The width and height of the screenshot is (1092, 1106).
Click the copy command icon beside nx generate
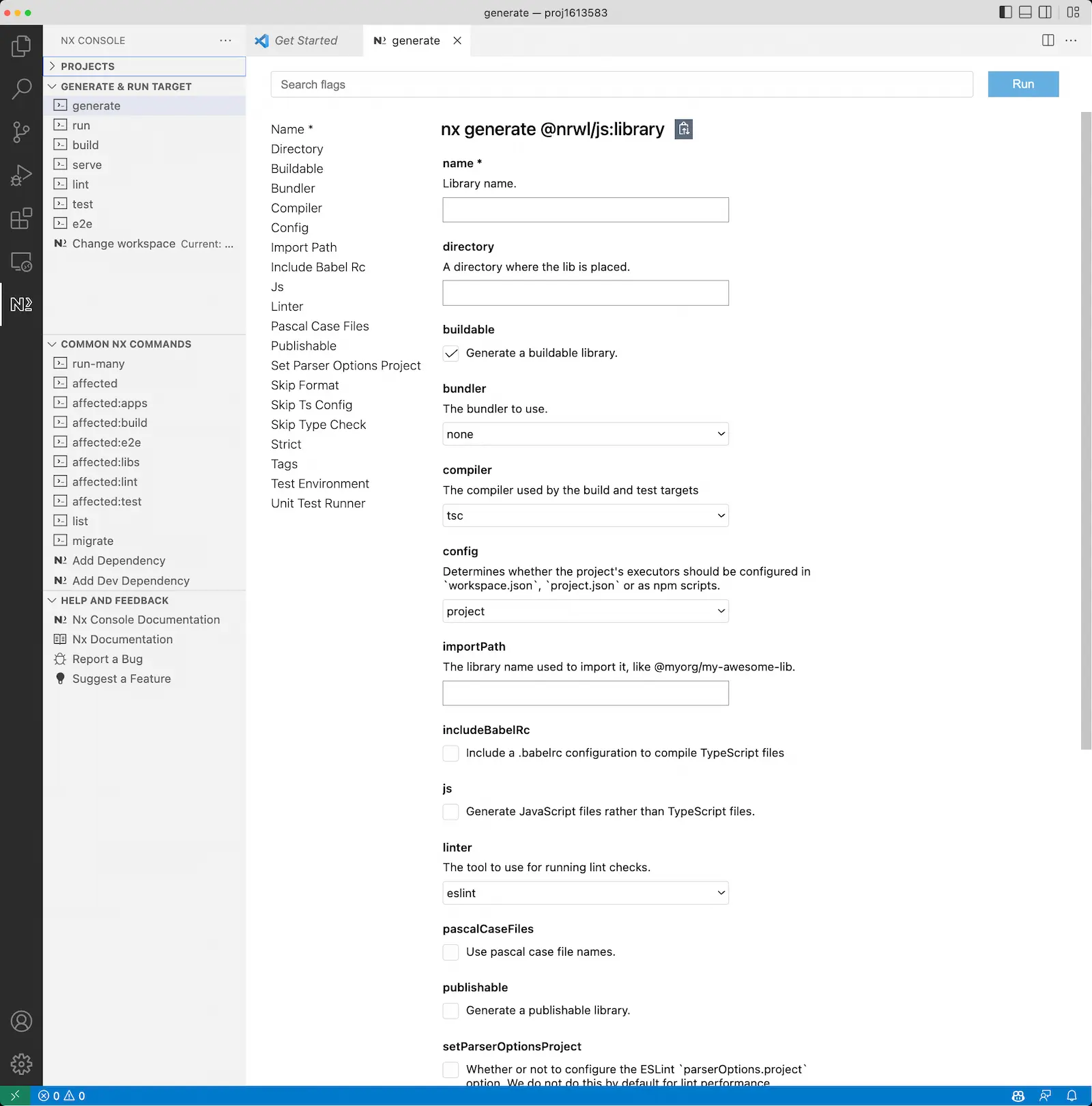683,129
